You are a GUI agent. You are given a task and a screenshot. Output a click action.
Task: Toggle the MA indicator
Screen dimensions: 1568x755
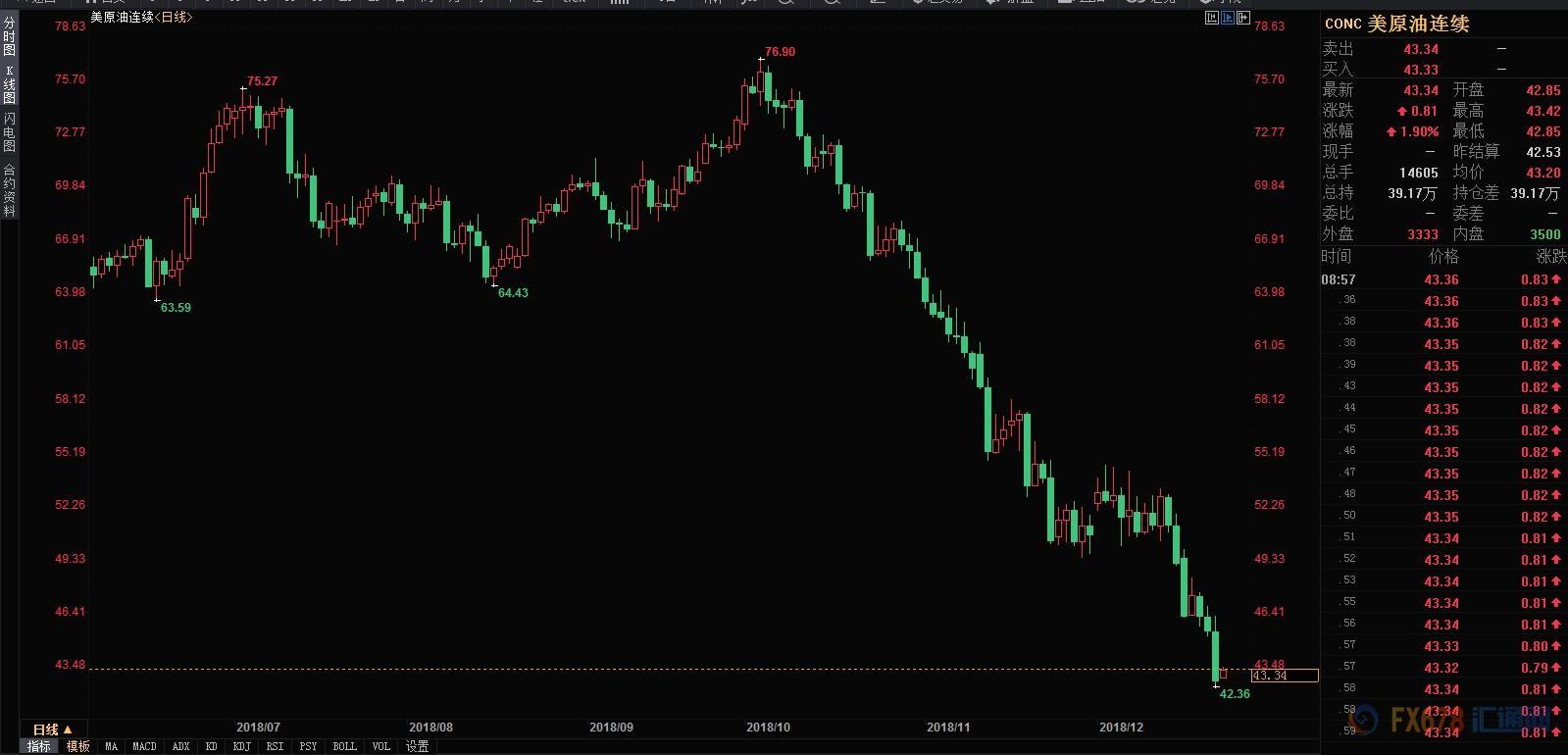111,746
